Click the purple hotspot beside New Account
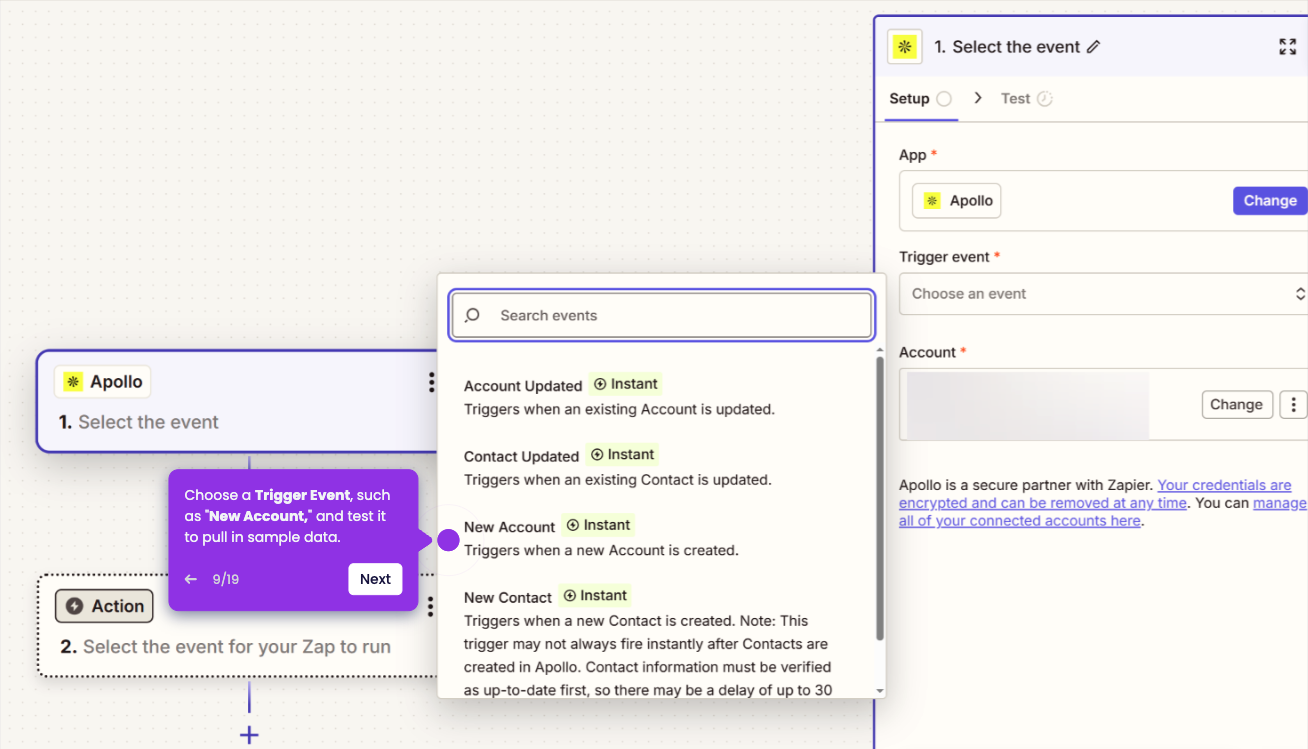Viewport: 1308px width, 749px height. click(x=448, y=540)
